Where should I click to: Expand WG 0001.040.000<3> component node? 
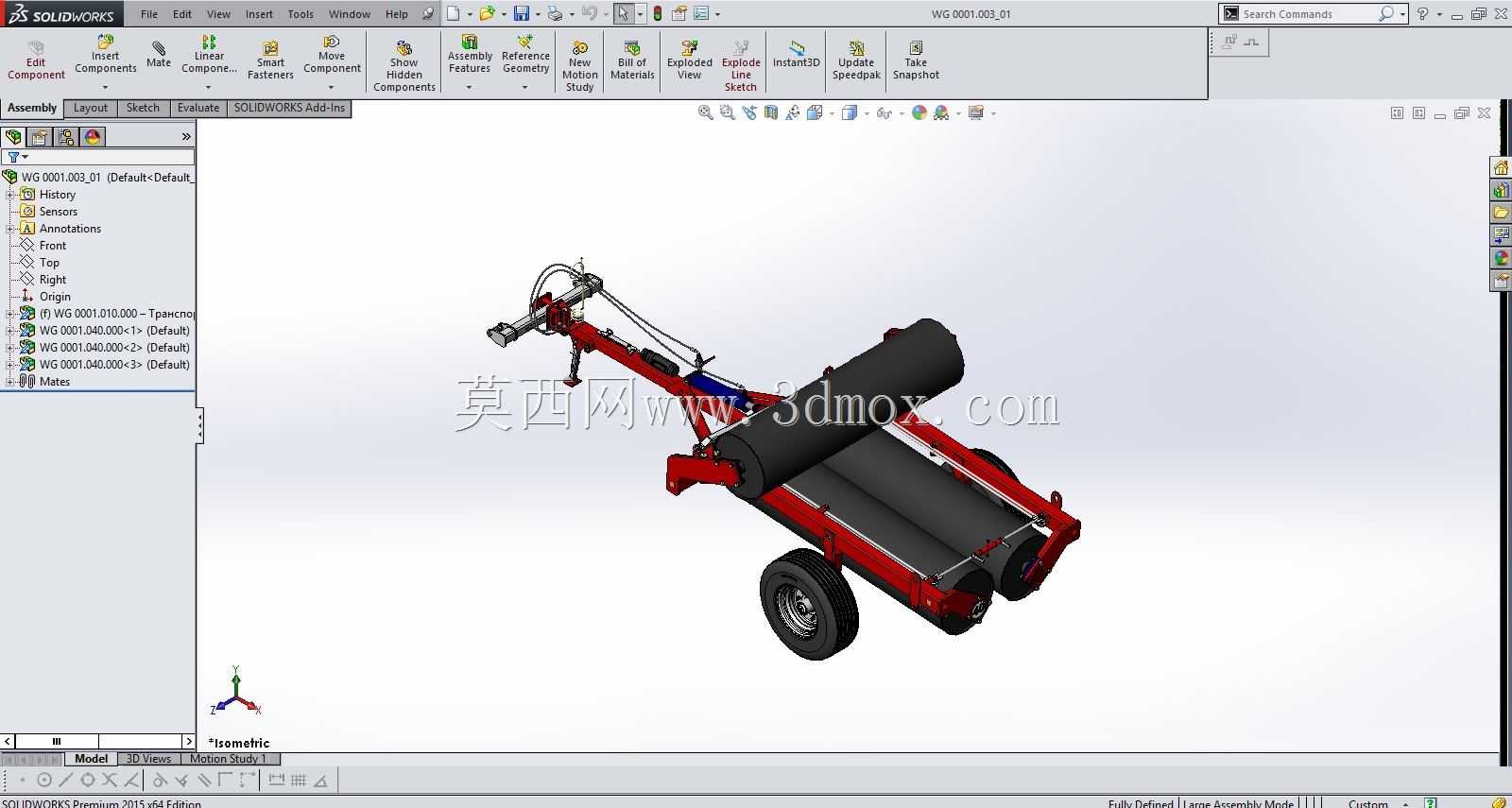pyautogui.click(x=10, y=365)
